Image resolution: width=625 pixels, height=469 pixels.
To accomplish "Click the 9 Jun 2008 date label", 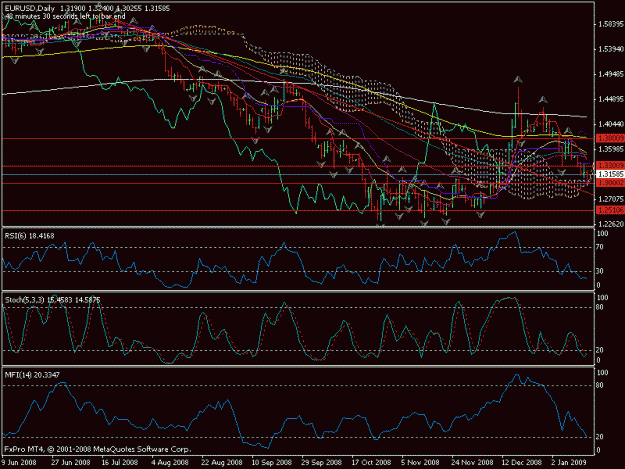I will pyautogui.click(x=18, y=462).
